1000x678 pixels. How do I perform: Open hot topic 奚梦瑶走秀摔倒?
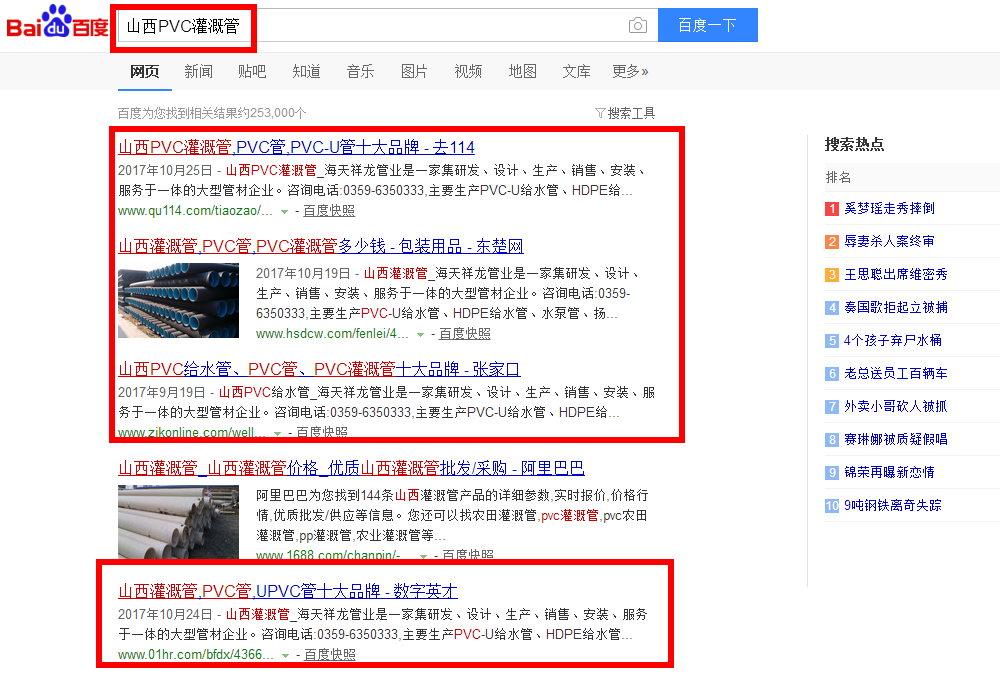[x=889, y=209]
